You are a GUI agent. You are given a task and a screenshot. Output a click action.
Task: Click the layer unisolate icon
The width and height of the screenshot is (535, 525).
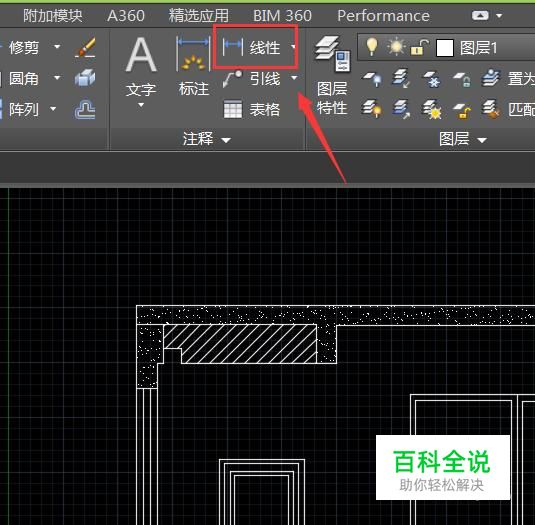click(401, 109)
